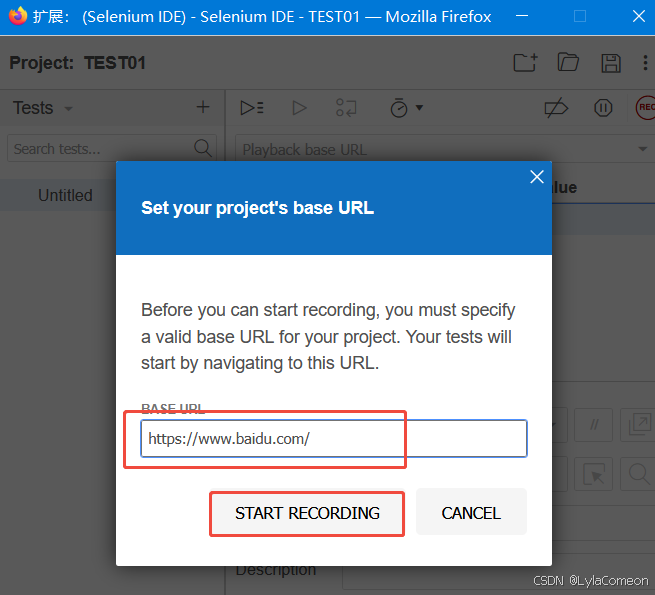Expand Playback base URL dropdown arrow
The image size is (655, 595).
point(643,149)
